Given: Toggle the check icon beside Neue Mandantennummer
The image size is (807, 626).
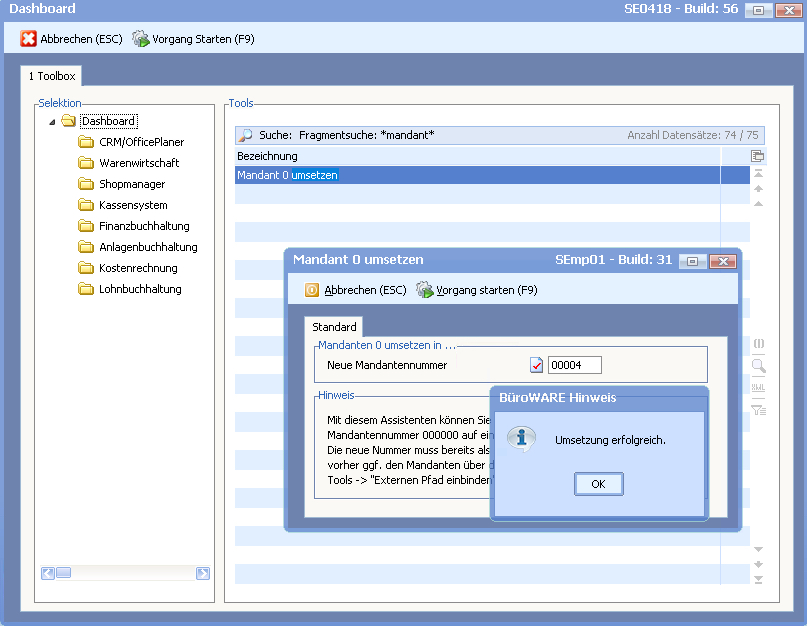Looking at the screenshot, I should [x=537, y=365].
